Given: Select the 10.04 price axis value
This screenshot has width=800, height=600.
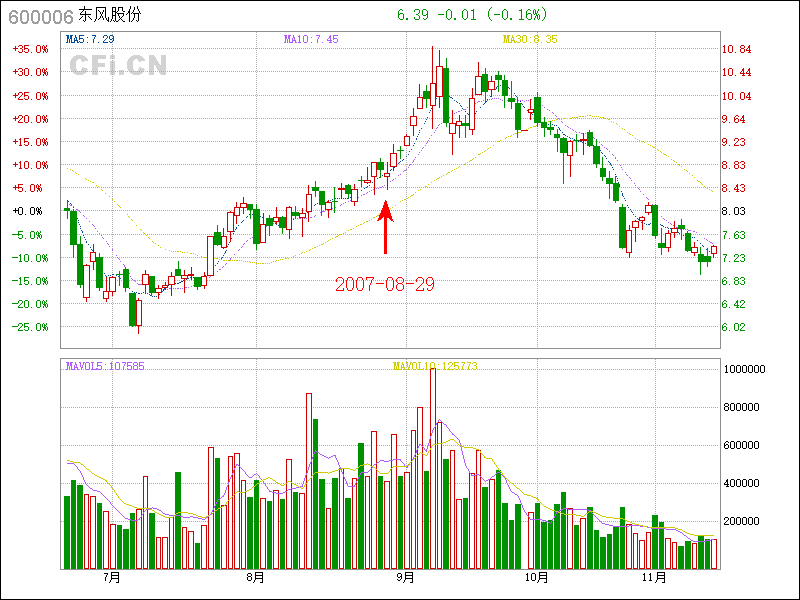Looking at the screenshot, I should click(x=736, y=96).
